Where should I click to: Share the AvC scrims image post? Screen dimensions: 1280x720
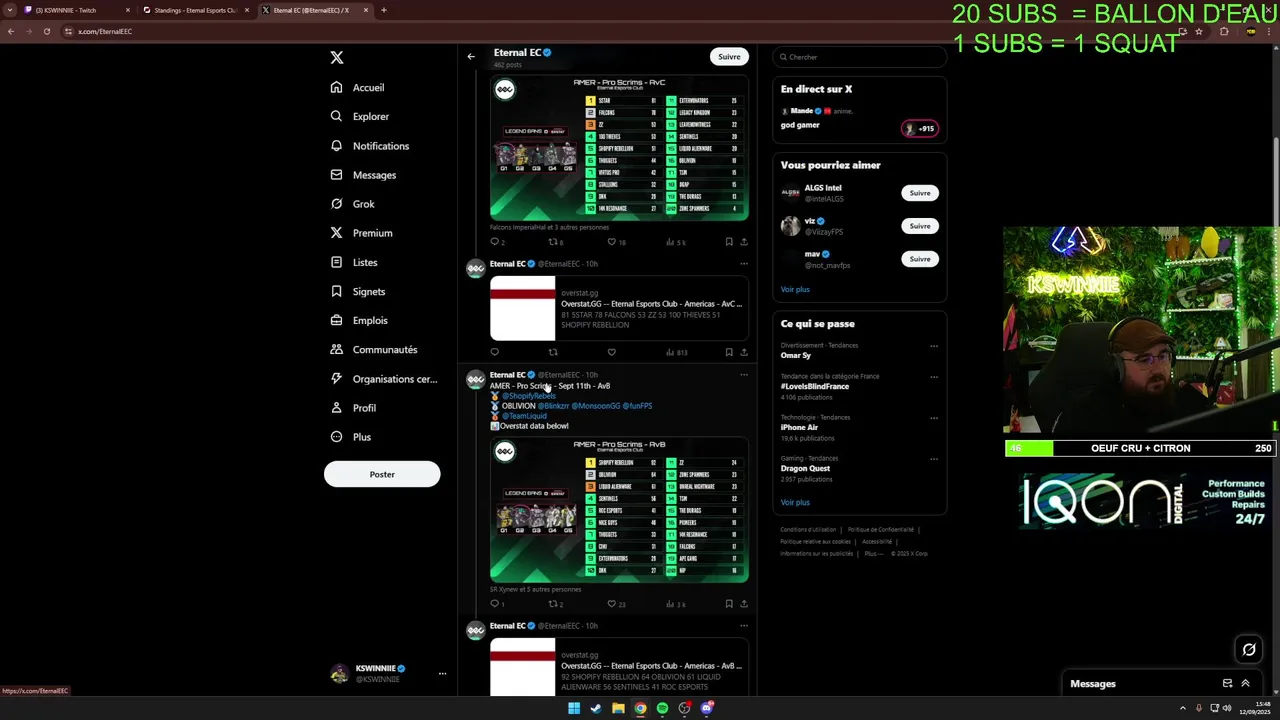pos(743,242)
